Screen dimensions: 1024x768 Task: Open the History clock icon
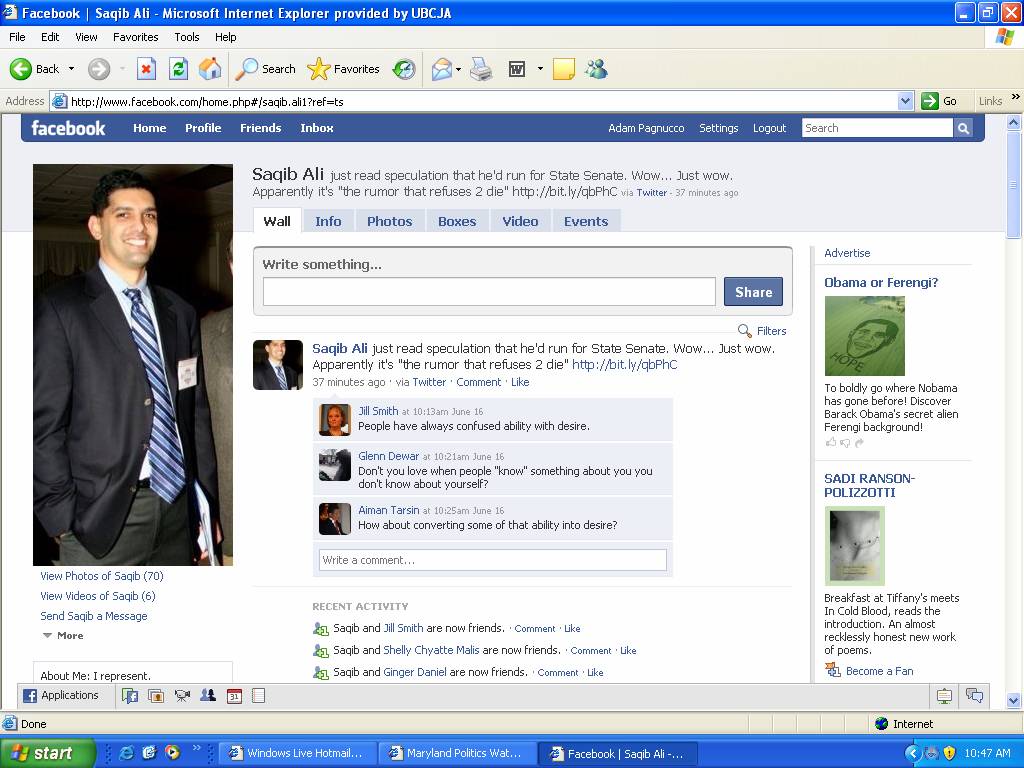(x=404, y=69)
